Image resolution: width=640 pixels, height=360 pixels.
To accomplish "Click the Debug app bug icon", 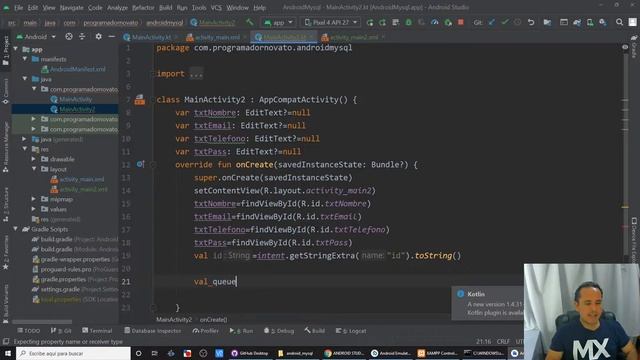I will (408, 22).
